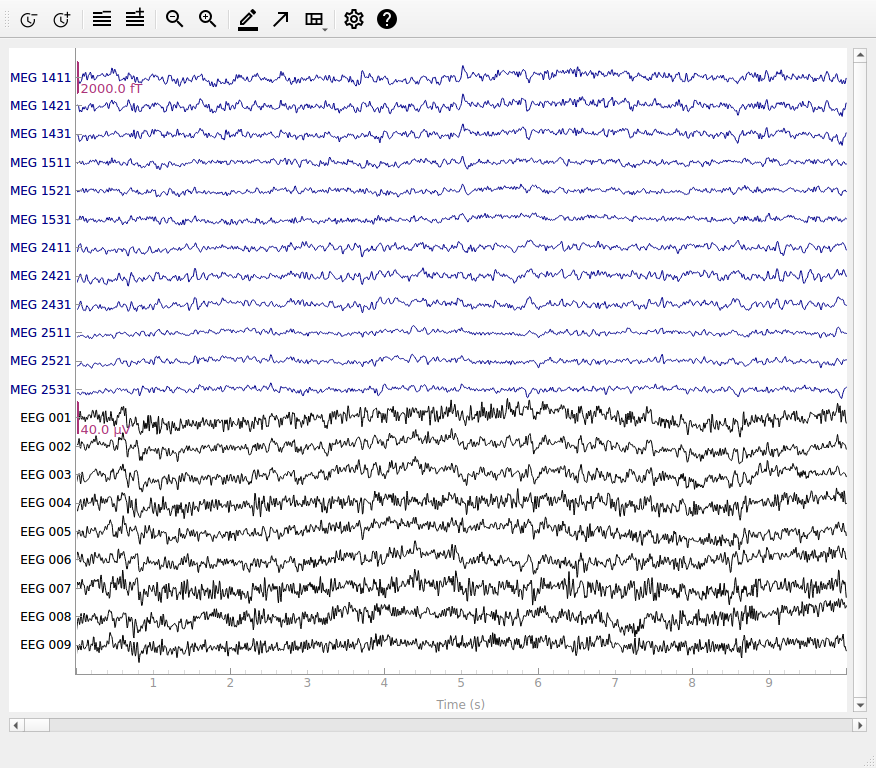Show more channels with the lines-plus icon
Image resolution: width=876 pixels, height=768 pixels.
(135, 18)
